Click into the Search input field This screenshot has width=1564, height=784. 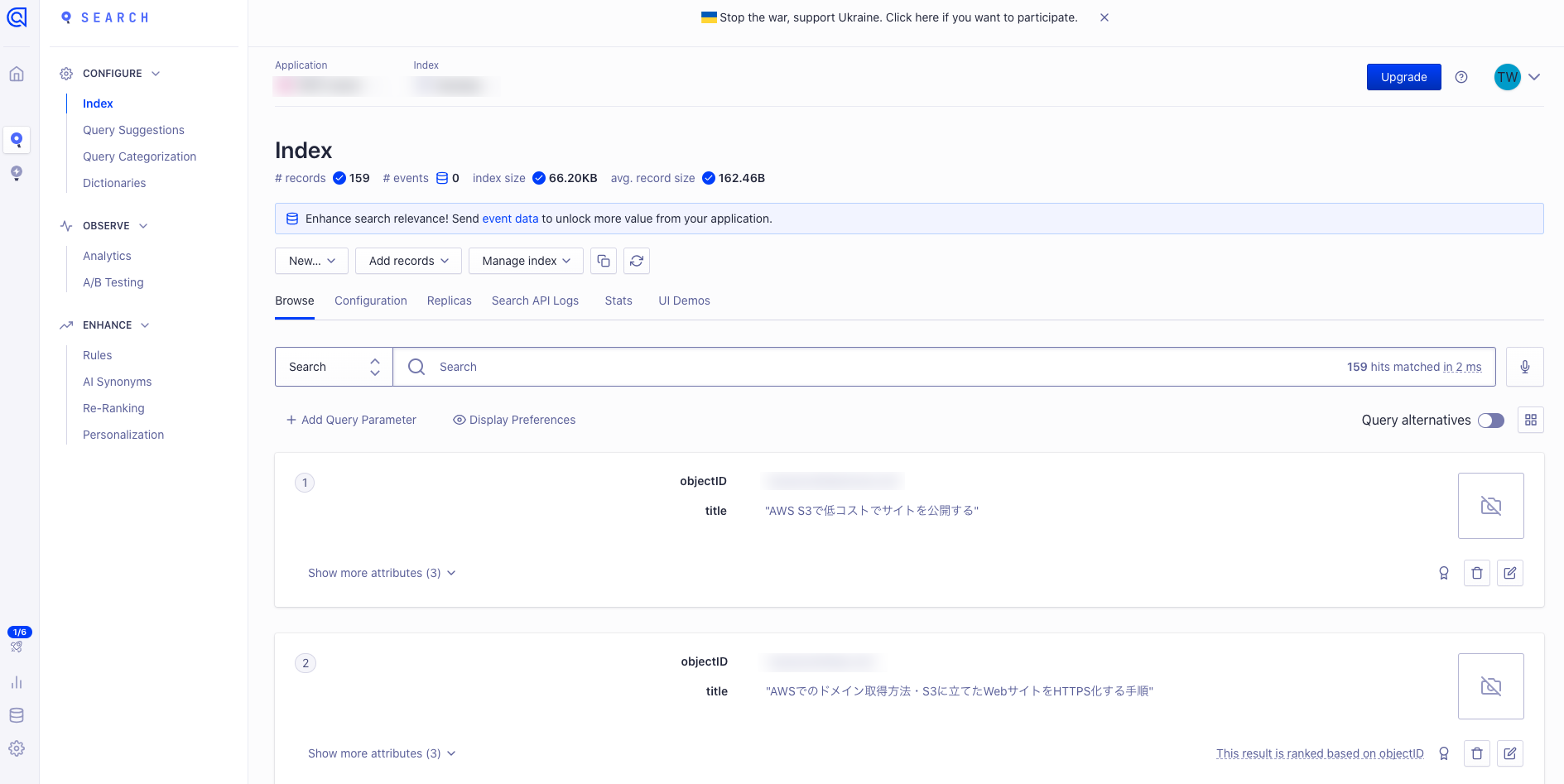click(828, 367)
